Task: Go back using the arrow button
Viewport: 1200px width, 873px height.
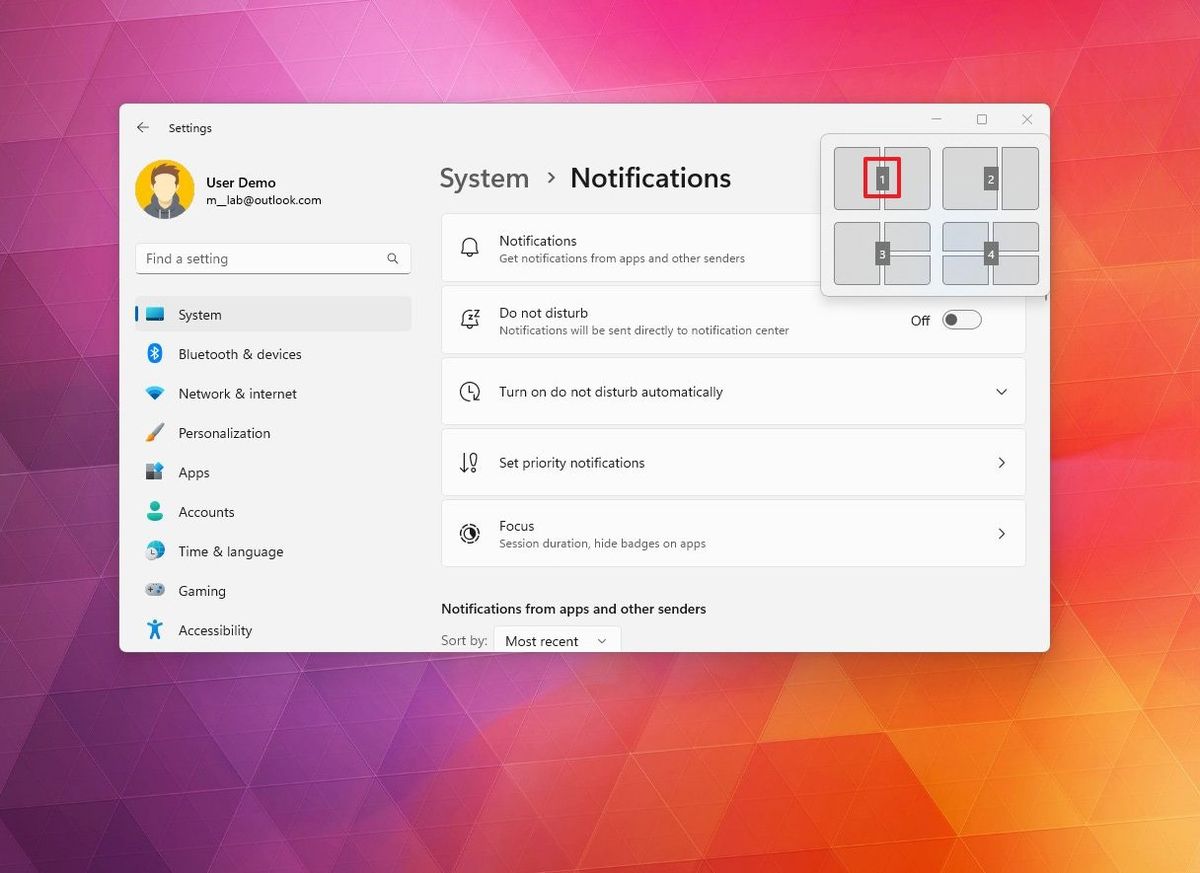Action: pyautogui.click(x=142, y=127)
